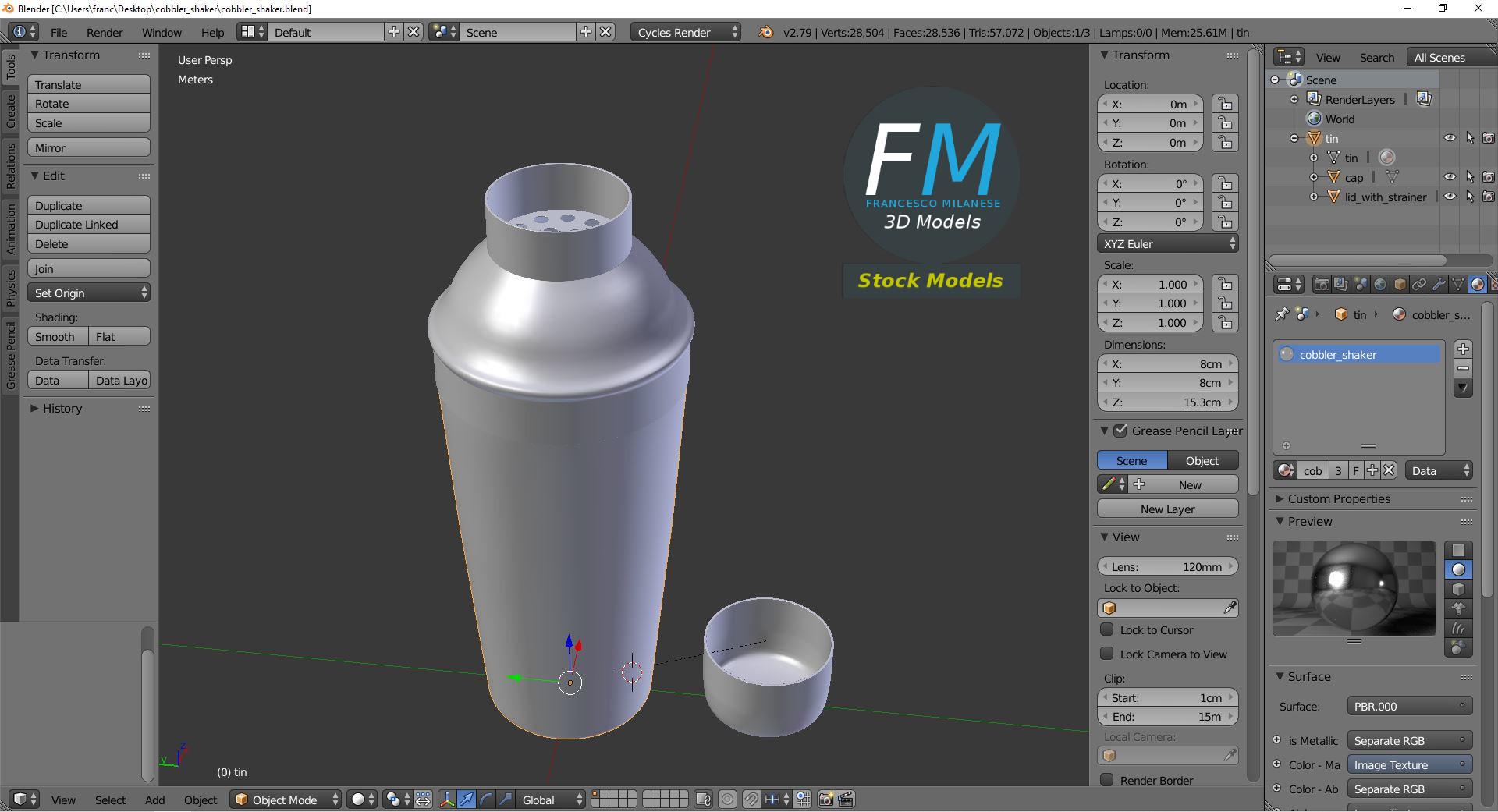Click the pin icon in the properties context

coord(1282,314)
